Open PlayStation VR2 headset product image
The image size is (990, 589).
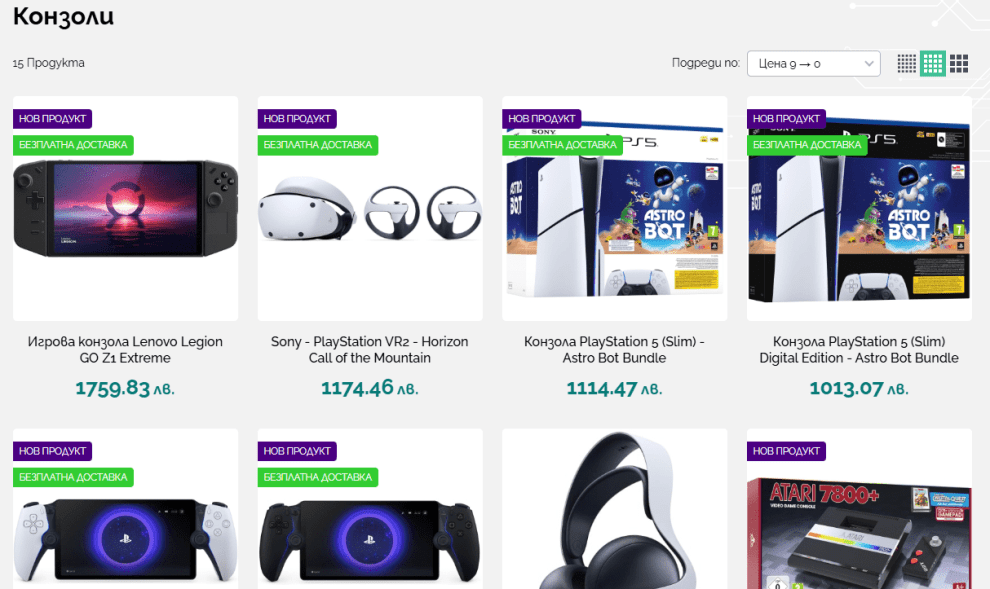[370, 208]
